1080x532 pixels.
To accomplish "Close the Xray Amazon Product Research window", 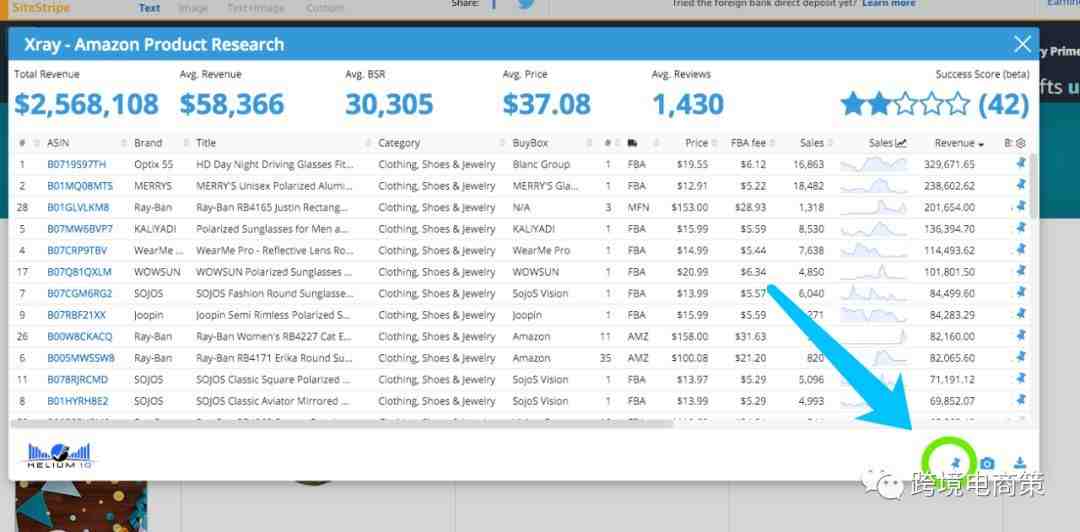I will tap(1022, 45).
